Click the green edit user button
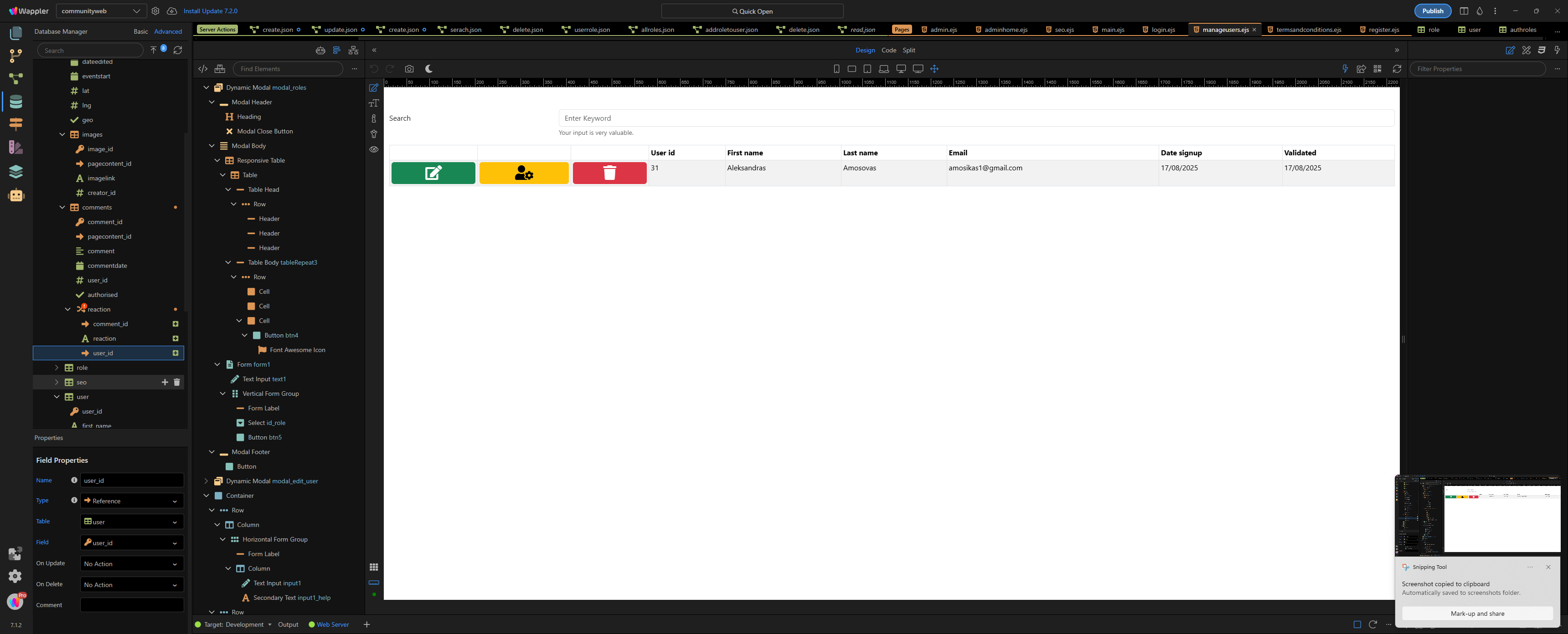Viewport: 1568px width, 634px height. click(x=433, y=173)
